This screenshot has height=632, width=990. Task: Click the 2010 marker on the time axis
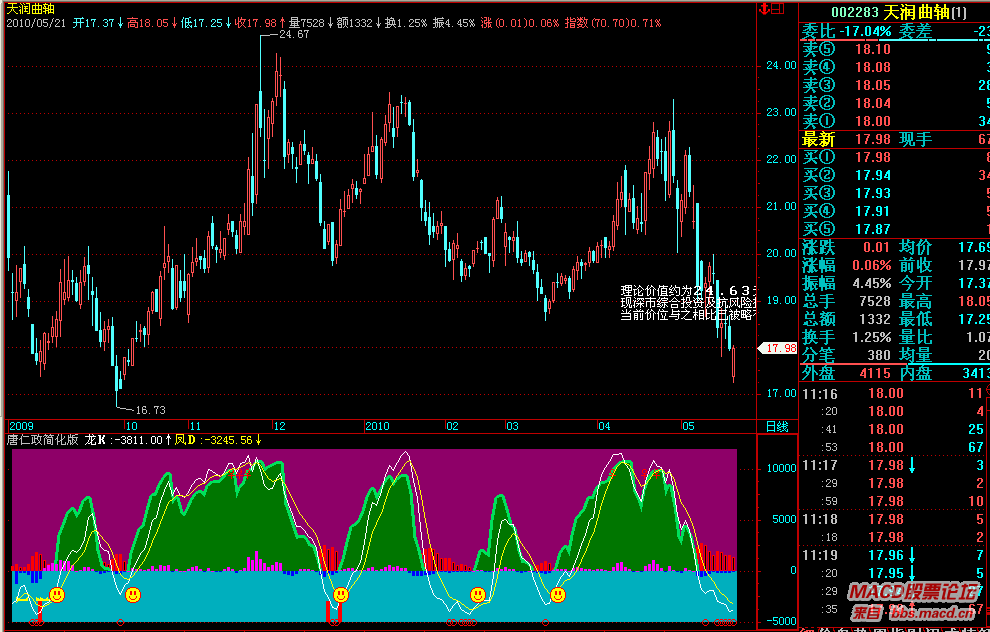click(377, 426)
